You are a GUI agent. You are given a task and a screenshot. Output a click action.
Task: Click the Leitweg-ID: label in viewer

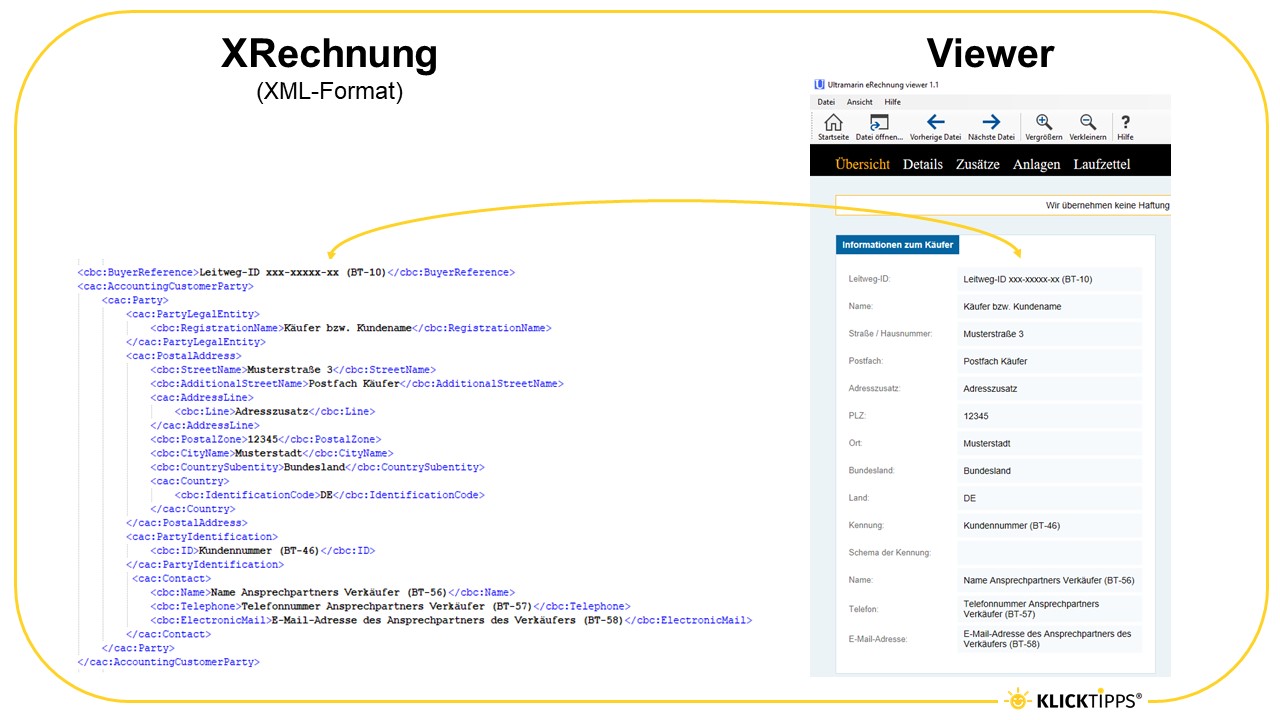click(x=869, y=279)
